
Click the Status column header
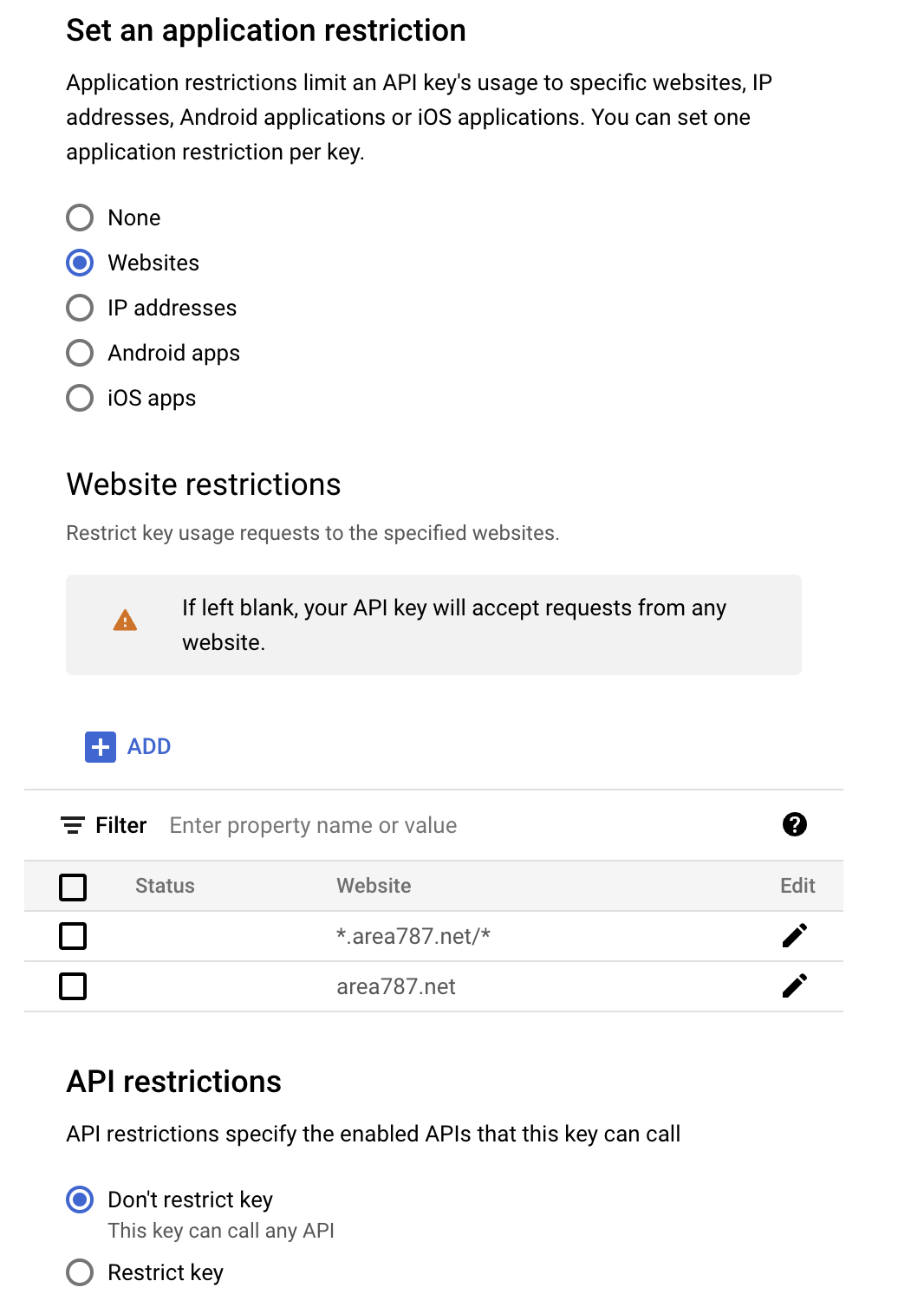click(x=165, y=886)
